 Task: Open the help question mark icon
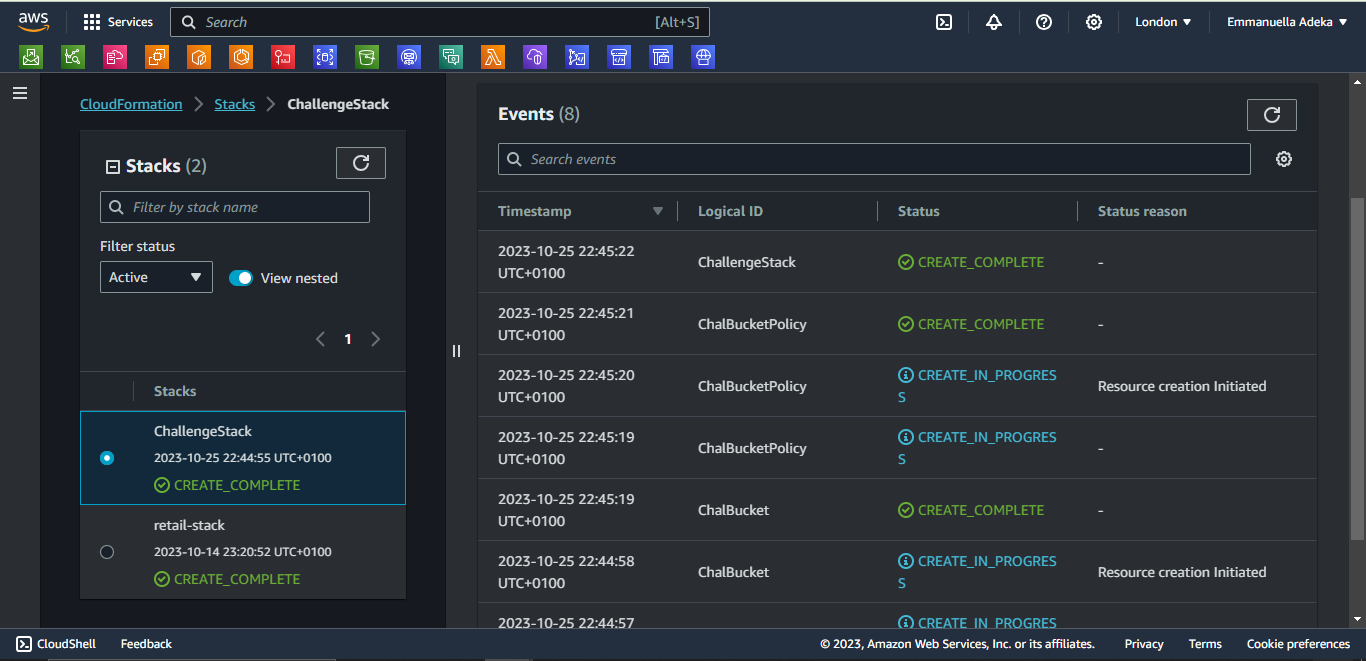pyautogui.click(x=1044, y=21)
